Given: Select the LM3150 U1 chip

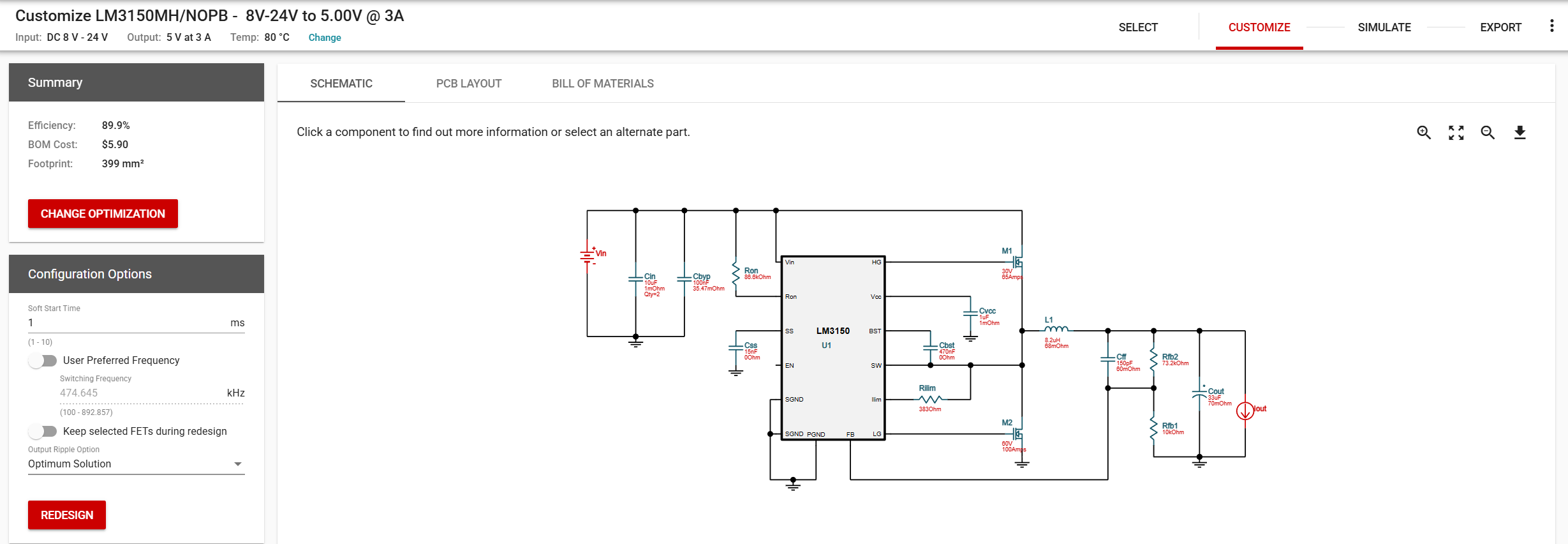Looking at the screenshot, I should click(x=833, y=348).
